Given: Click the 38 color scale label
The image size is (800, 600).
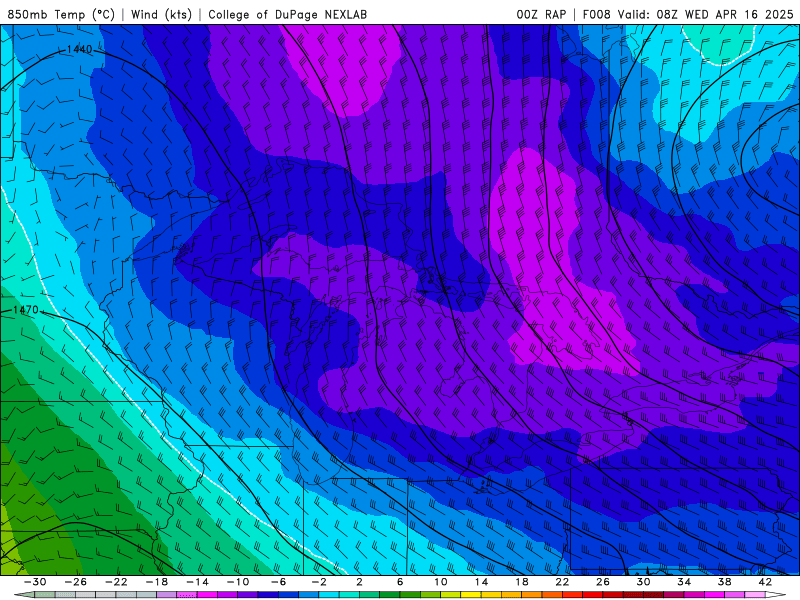Looking at the screenshot, I should [724, 582].
